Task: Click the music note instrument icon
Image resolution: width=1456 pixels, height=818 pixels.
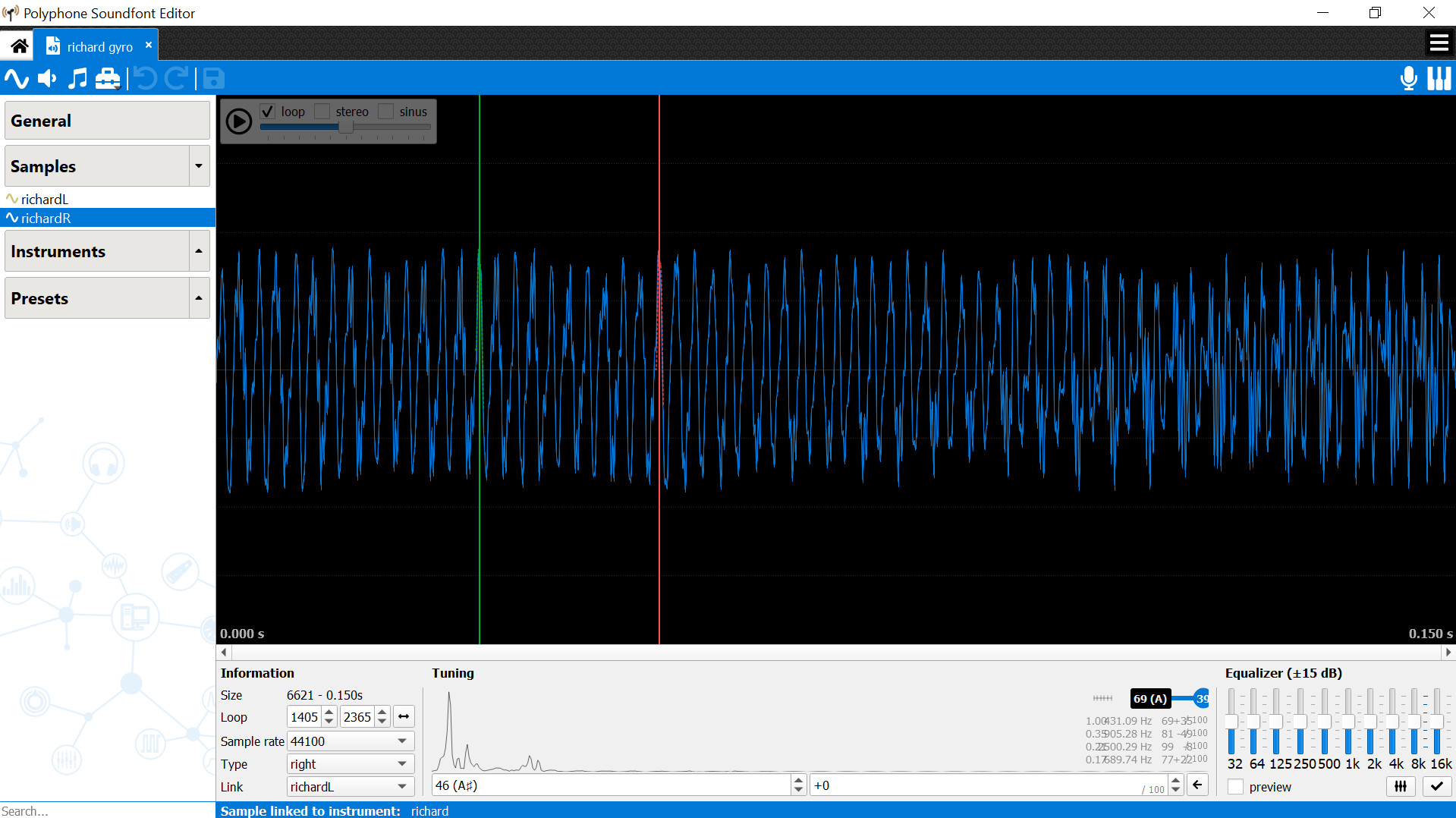Action: [77, 78]
